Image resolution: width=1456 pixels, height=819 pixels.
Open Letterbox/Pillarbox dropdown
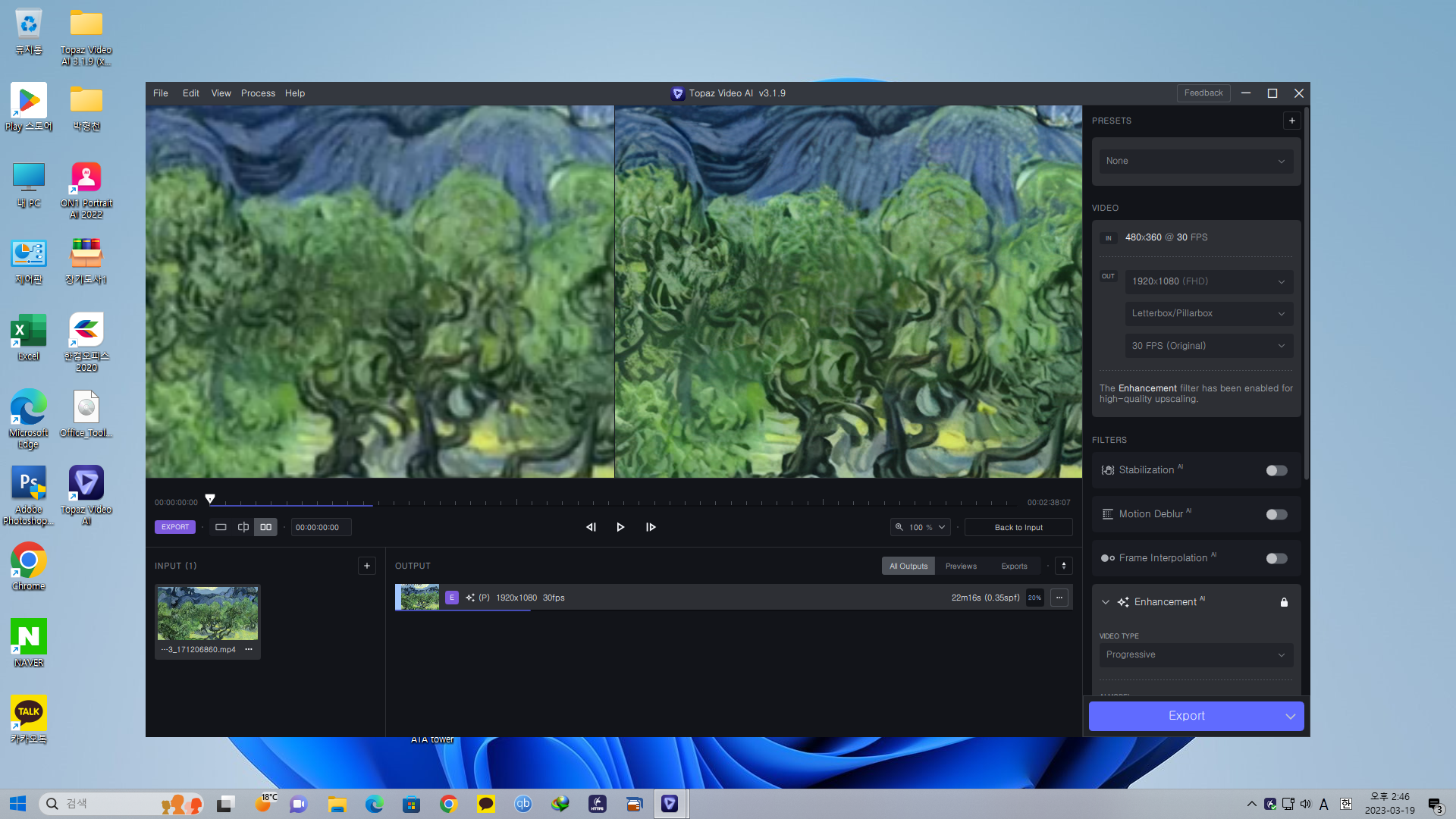[1209, 313]
